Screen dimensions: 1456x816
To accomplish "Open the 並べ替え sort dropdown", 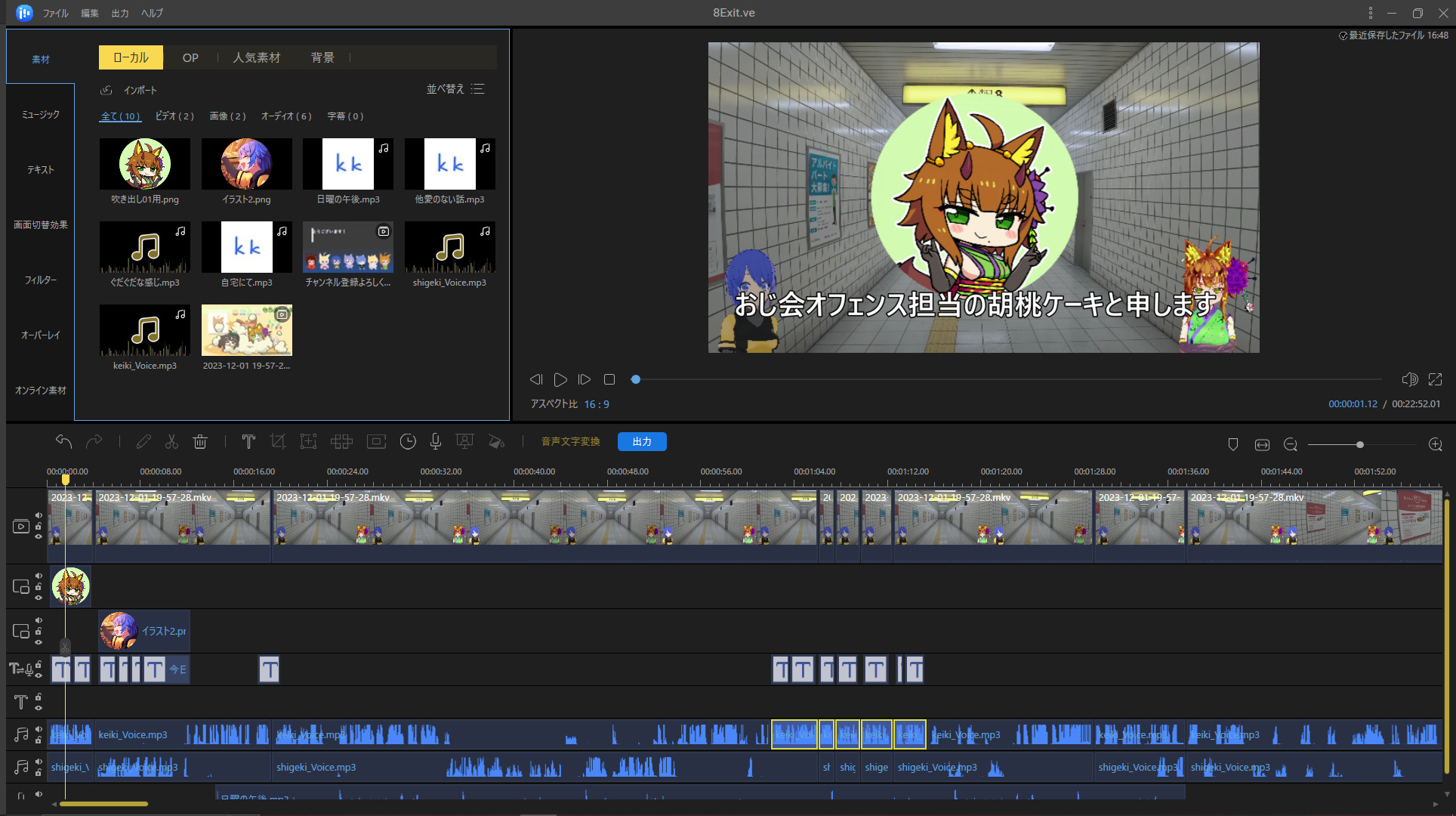I will point(455,89).
